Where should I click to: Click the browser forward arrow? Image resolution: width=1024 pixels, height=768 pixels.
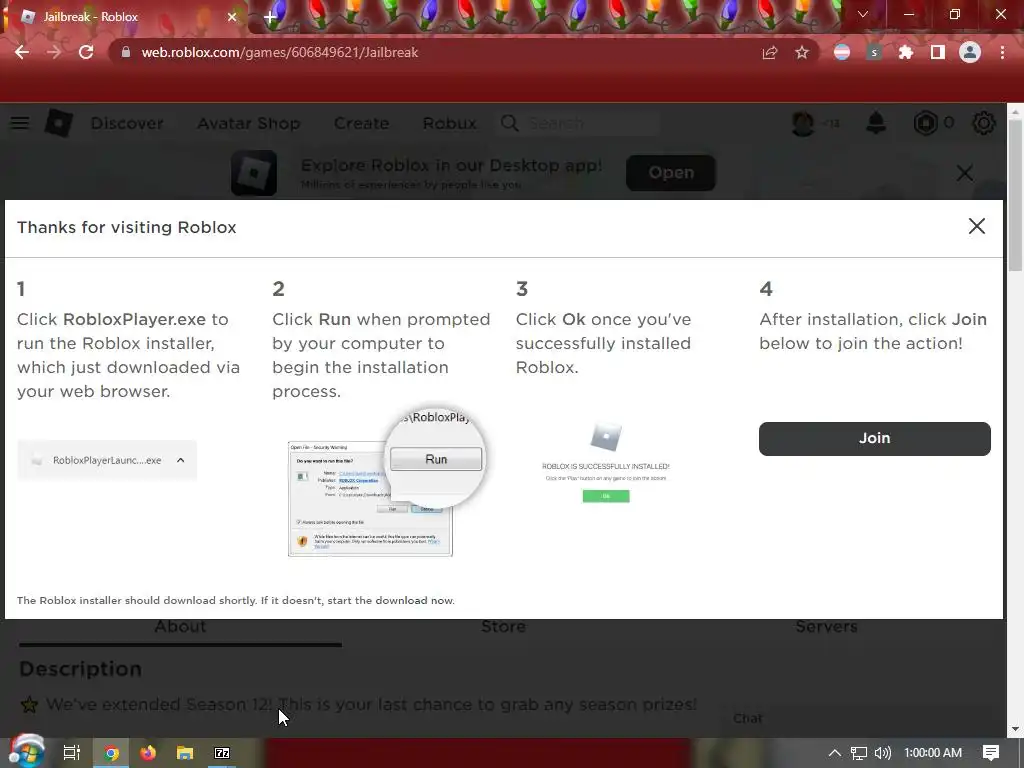[54, 52]
